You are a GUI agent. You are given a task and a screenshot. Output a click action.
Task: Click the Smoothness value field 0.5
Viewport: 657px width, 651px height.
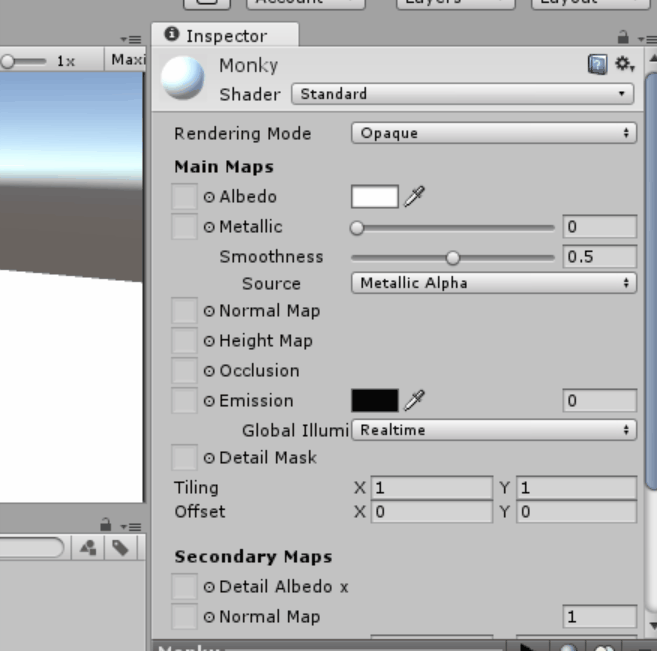coord(600,256)
